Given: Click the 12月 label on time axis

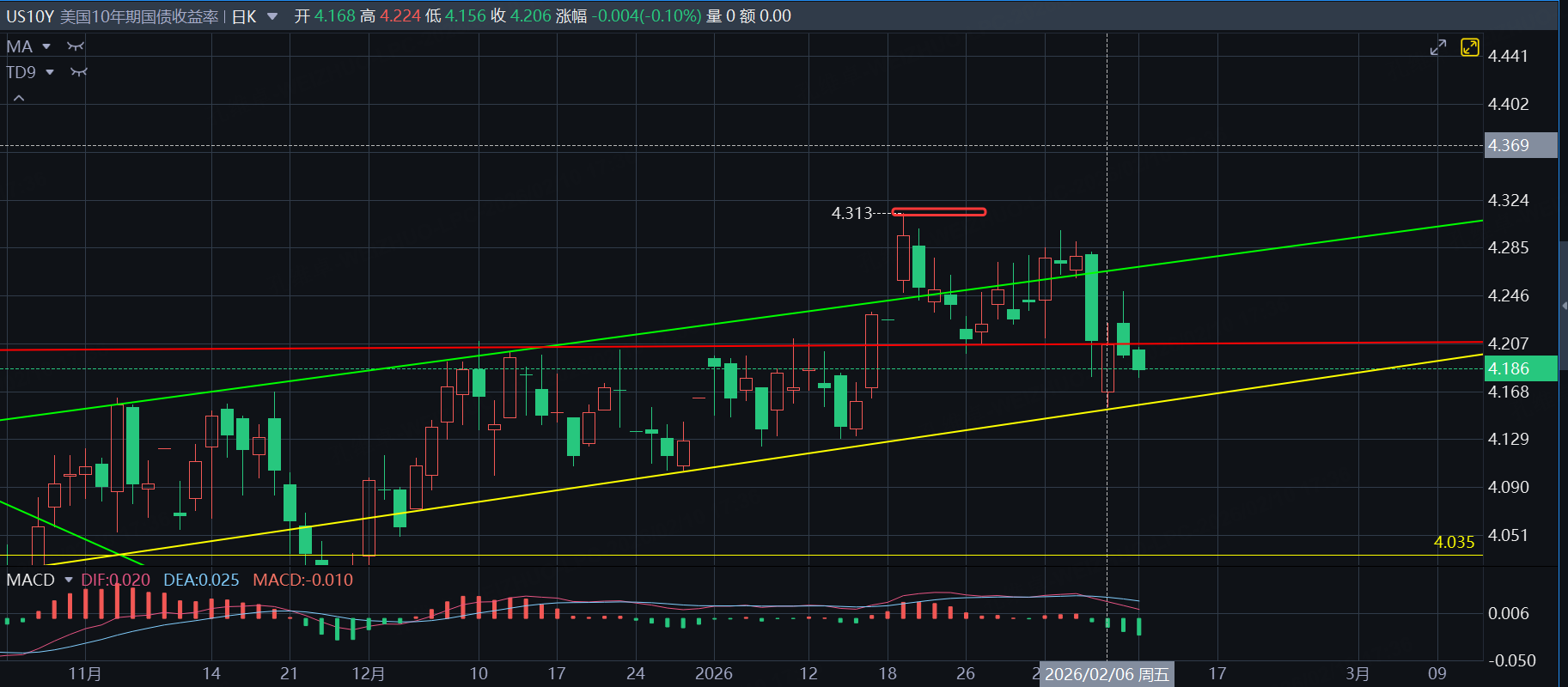Looking at the screenshot, I should pyautogui.click(x=368, y=673).
